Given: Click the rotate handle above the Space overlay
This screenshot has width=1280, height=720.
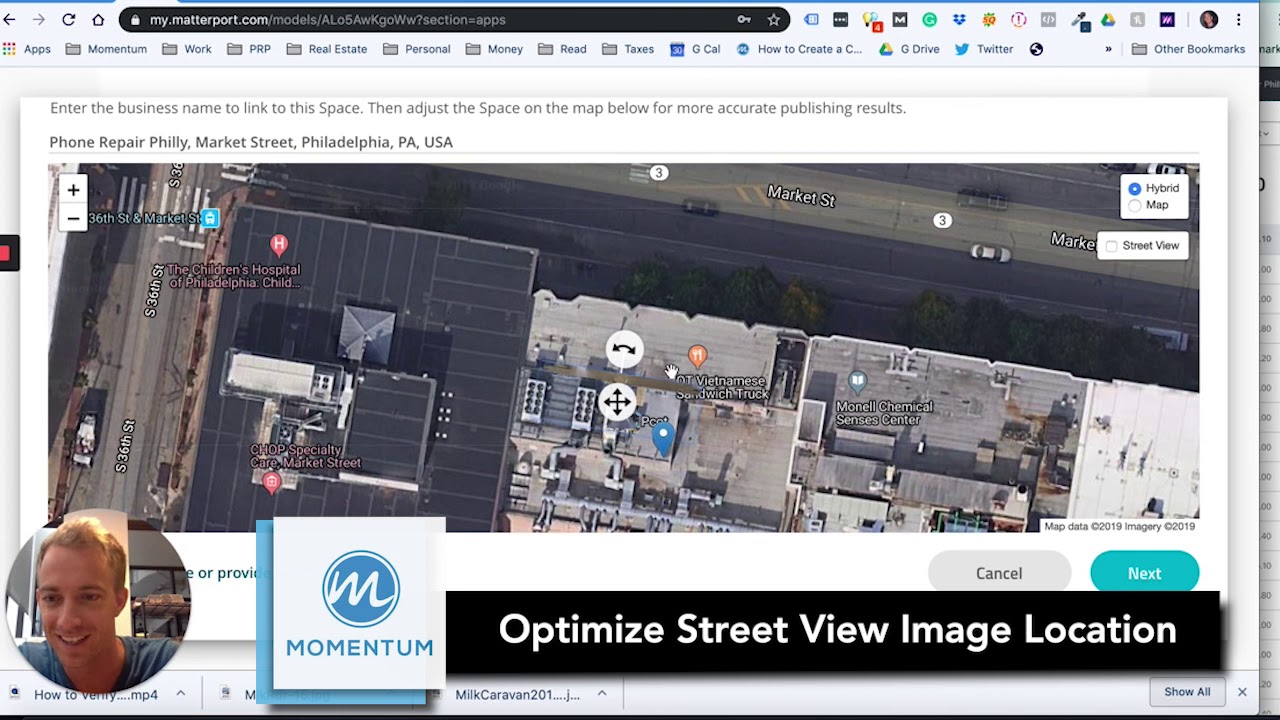Looking at the screenshot, I should click(624, 349).
